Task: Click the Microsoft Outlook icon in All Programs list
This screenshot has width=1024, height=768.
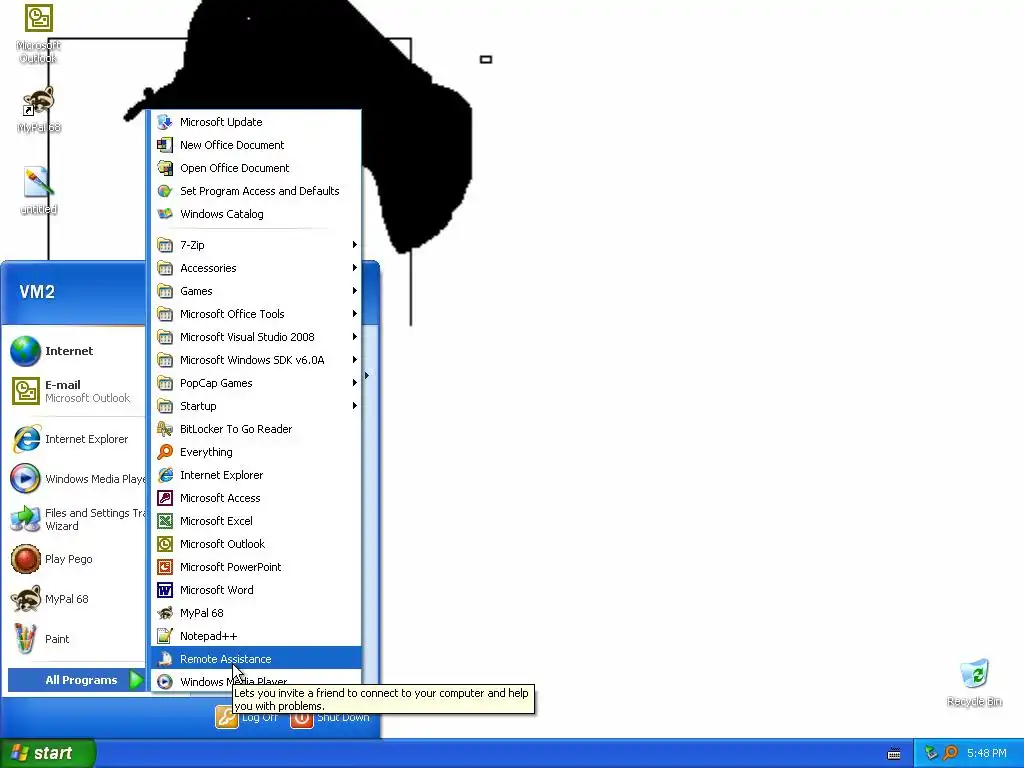Action: 165,544
